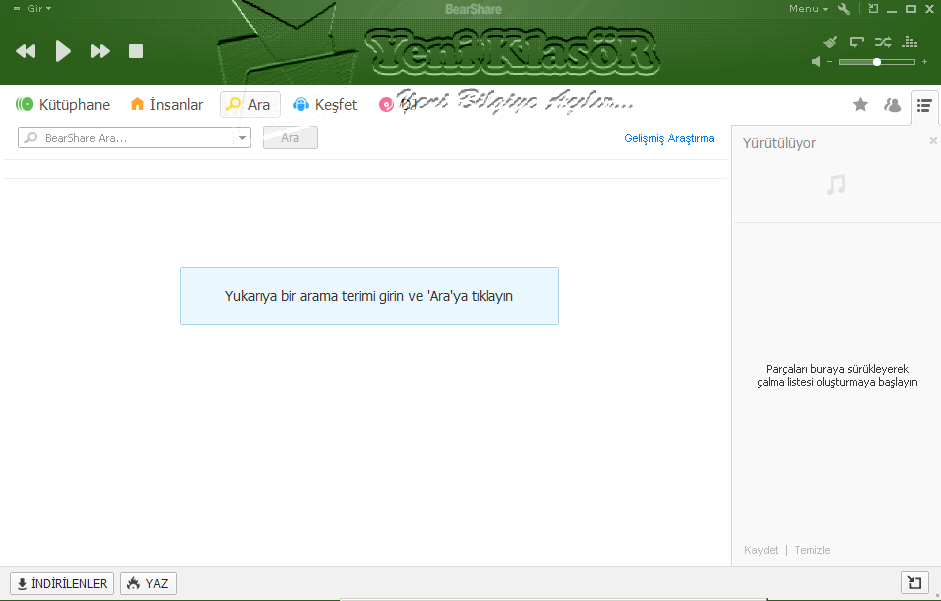Open the Gelişmiş Araştırma link
Screen dimensions: 941x601
(669, 138)
